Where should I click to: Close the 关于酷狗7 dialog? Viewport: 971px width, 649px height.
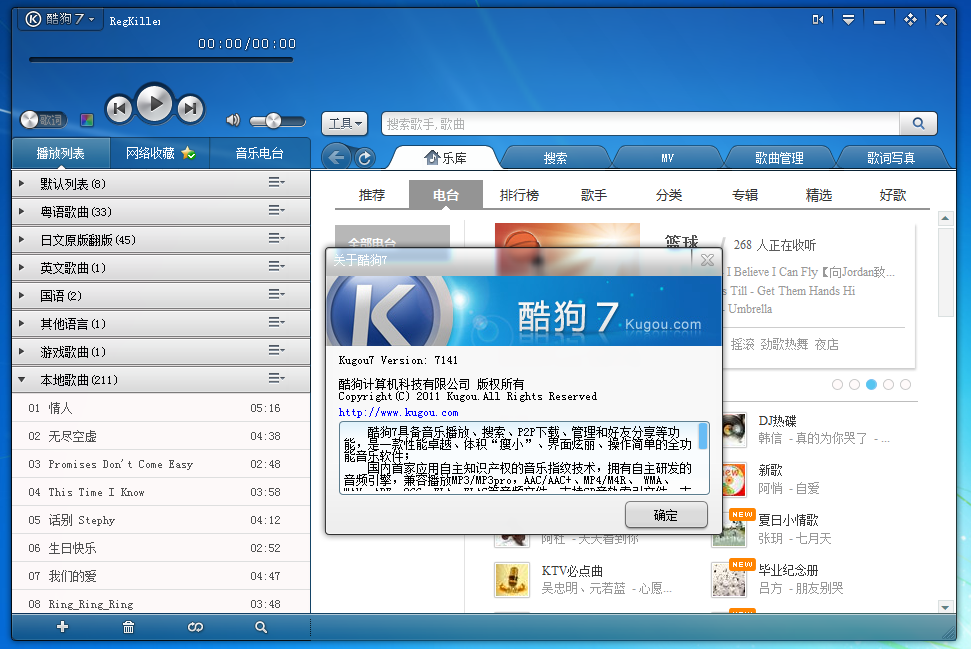point(707,260)
